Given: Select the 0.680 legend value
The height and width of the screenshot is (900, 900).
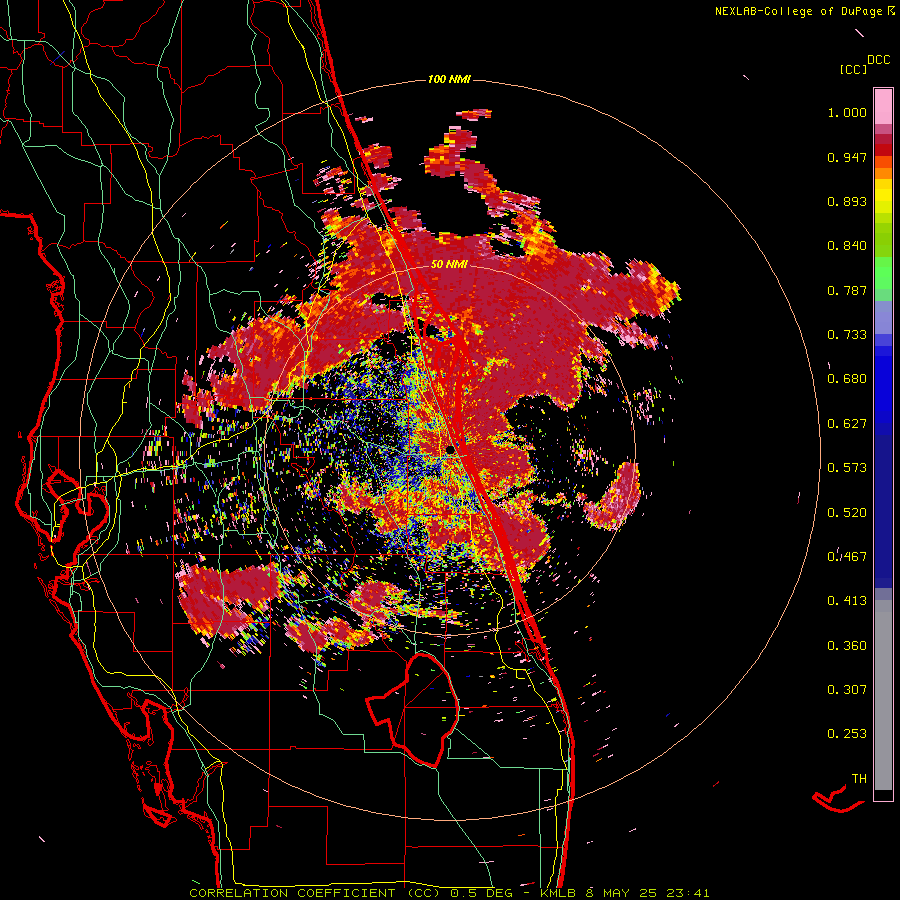Looking at the screenshot, I should pyautogui.click(x=847, y=379).
